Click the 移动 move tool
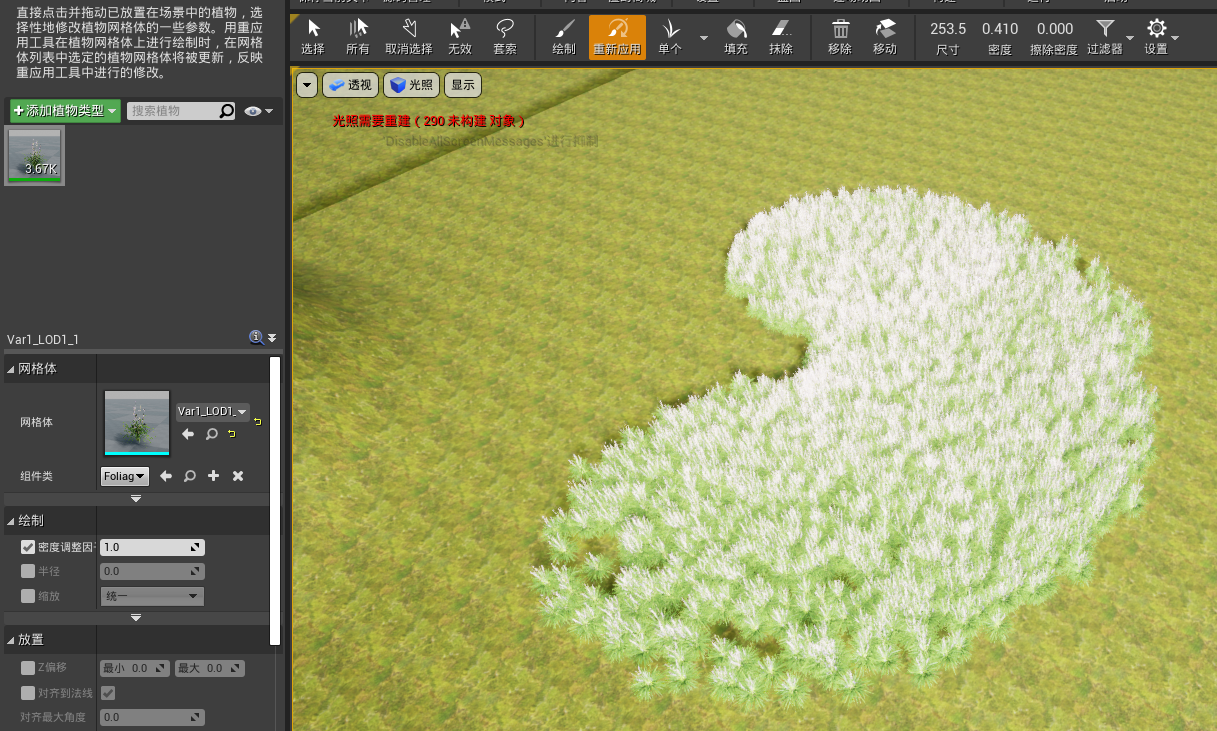The height and width of the screenshot is (731, 1217). point(885,37)
